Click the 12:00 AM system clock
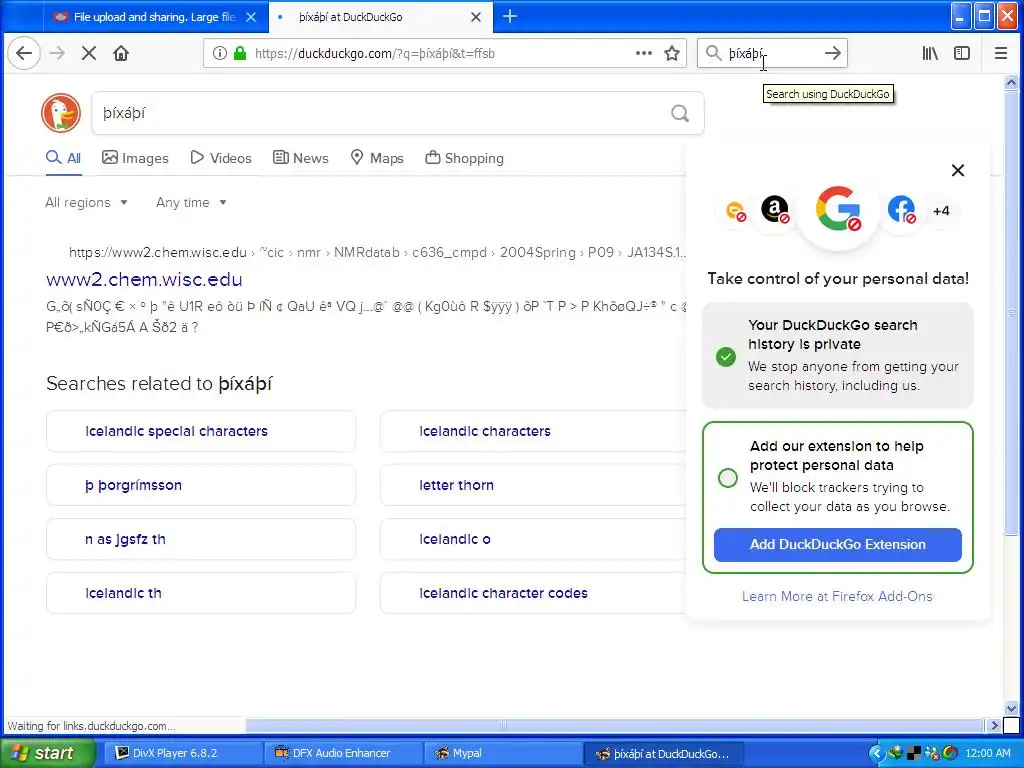1024x768 pixels. coord(987,753)
